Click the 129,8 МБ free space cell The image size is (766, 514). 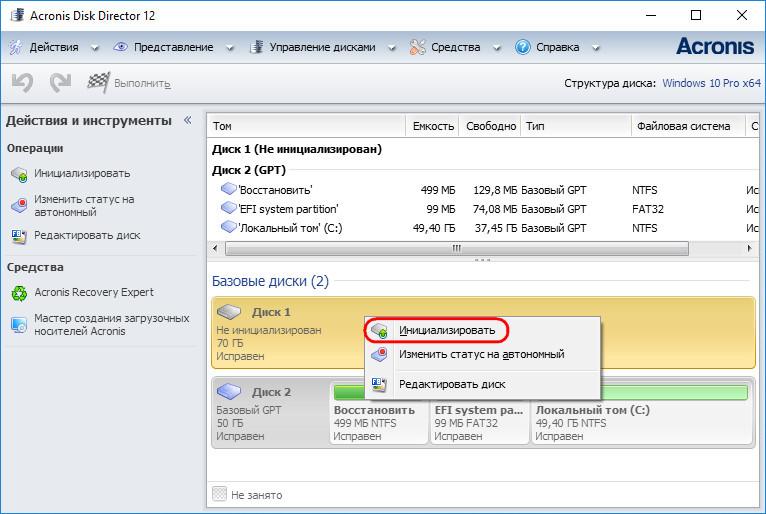pos(494,190)
